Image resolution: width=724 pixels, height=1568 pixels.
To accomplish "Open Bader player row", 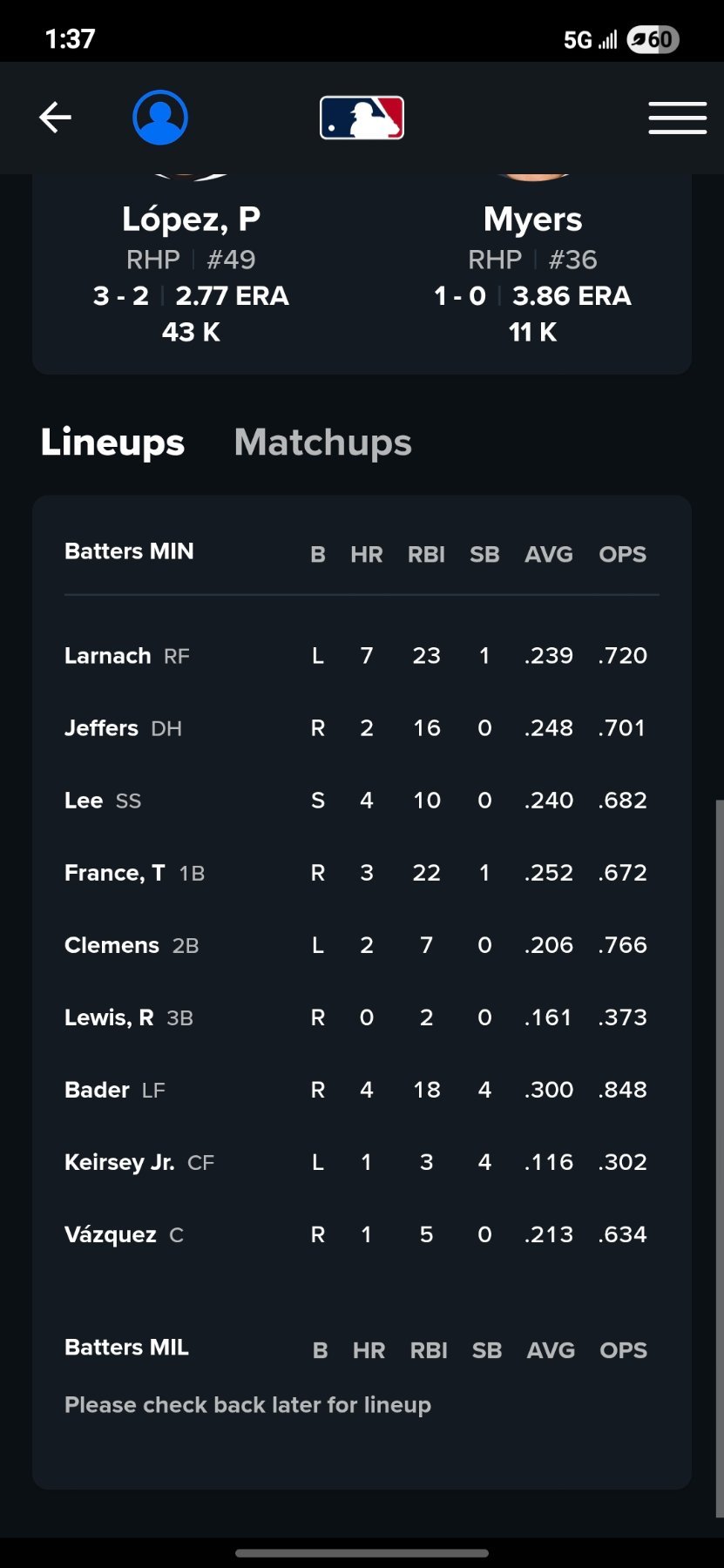I will pyautogui.click(x=97, y=1090).
